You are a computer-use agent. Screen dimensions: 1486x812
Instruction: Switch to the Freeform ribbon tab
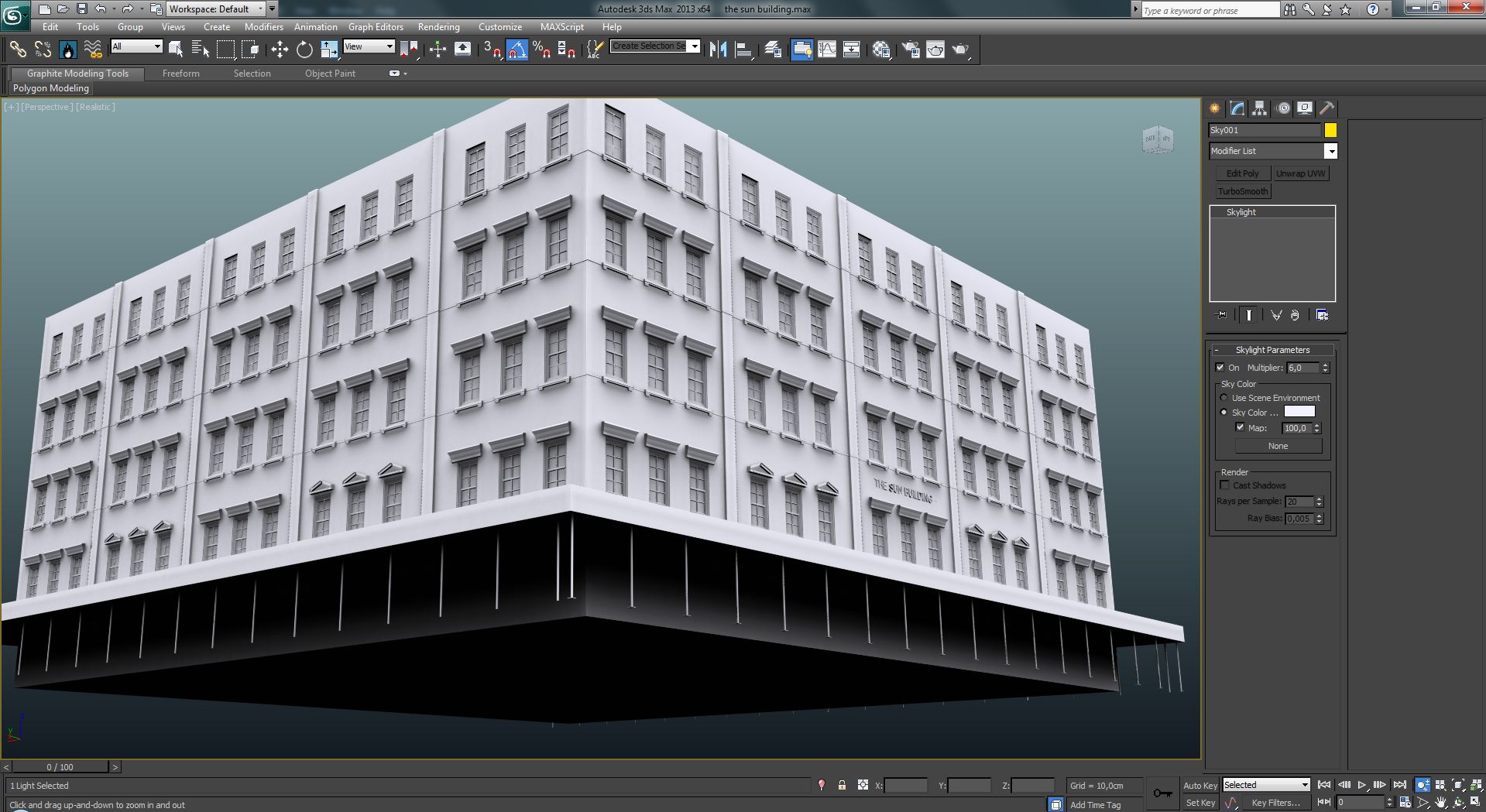pyautogui.click(x=180, y=74)
